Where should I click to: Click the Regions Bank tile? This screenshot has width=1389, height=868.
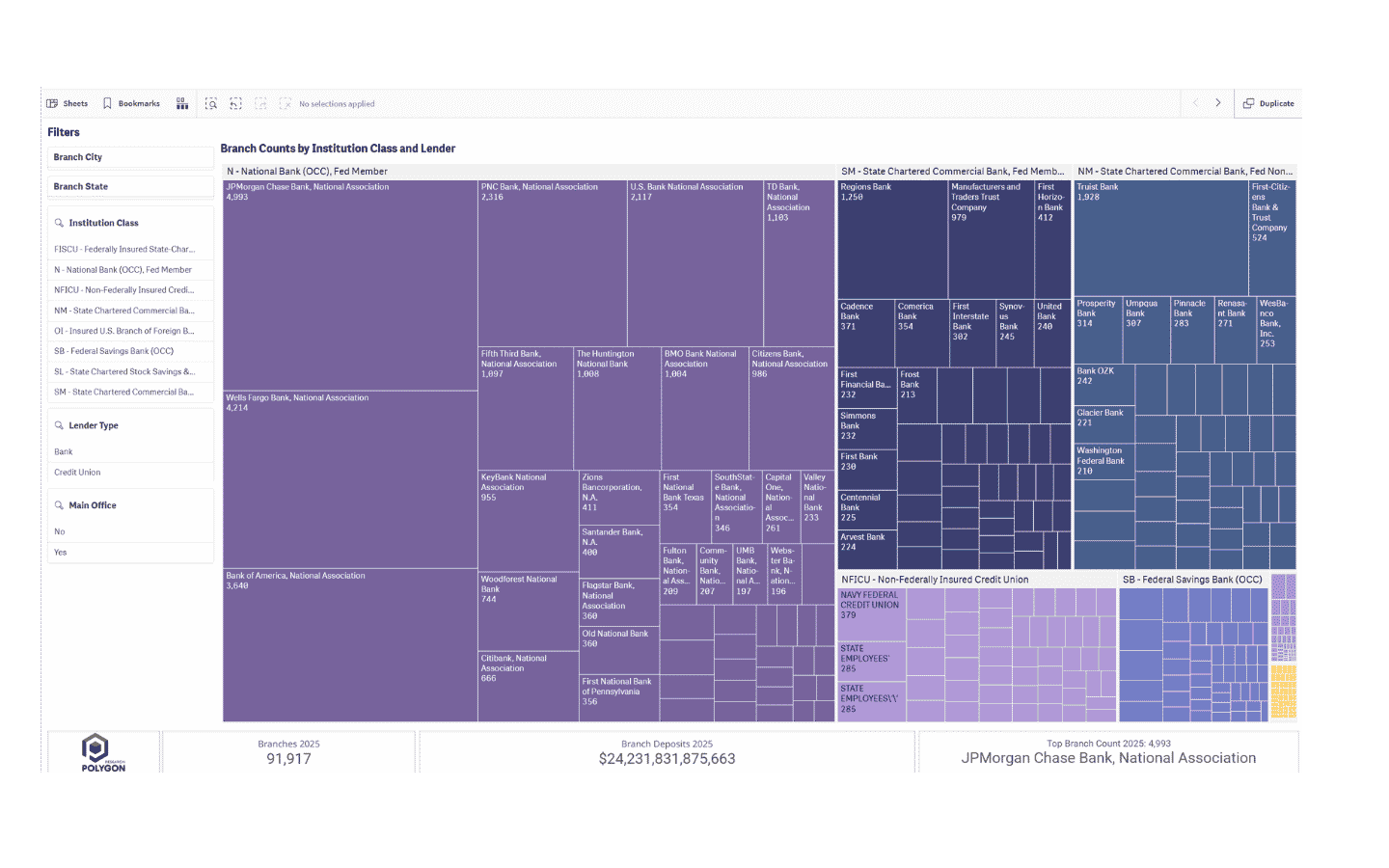click(892, 239)
